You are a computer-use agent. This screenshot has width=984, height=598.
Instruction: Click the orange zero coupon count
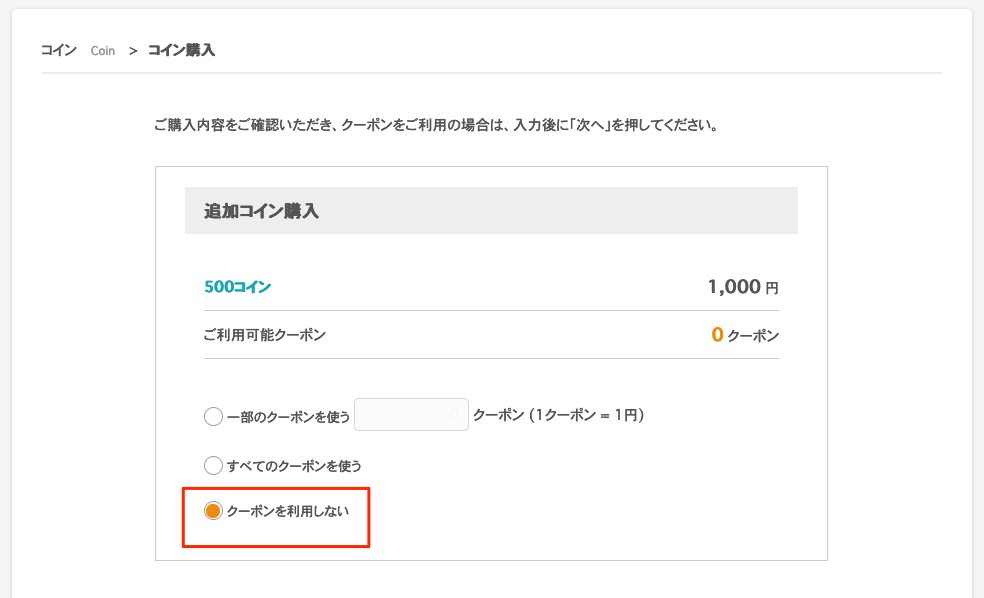click(x=717, y=334)
